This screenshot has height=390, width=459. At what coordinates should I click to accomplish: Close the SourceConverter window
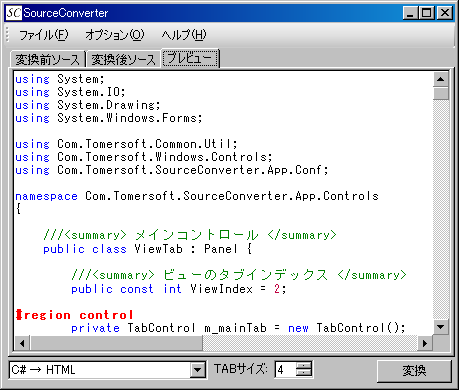[445, 13]
